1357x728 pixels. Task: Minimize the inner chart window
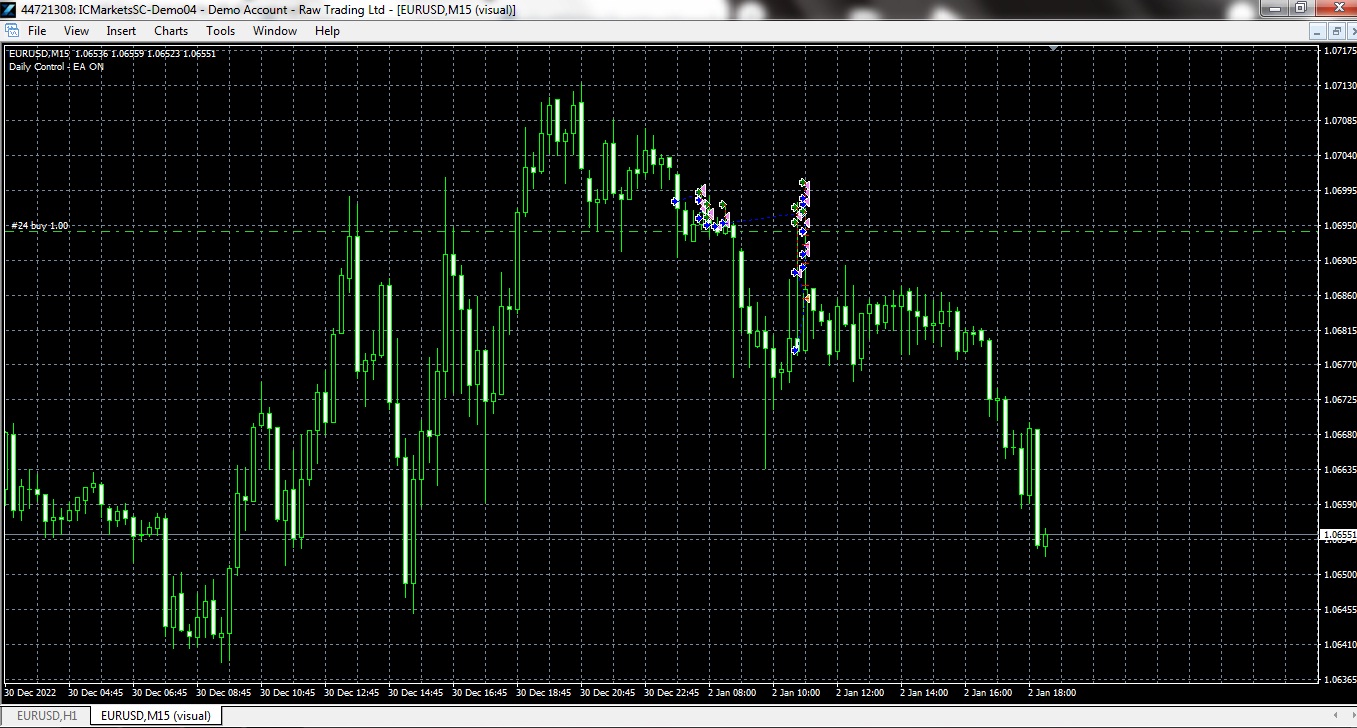1319,31
